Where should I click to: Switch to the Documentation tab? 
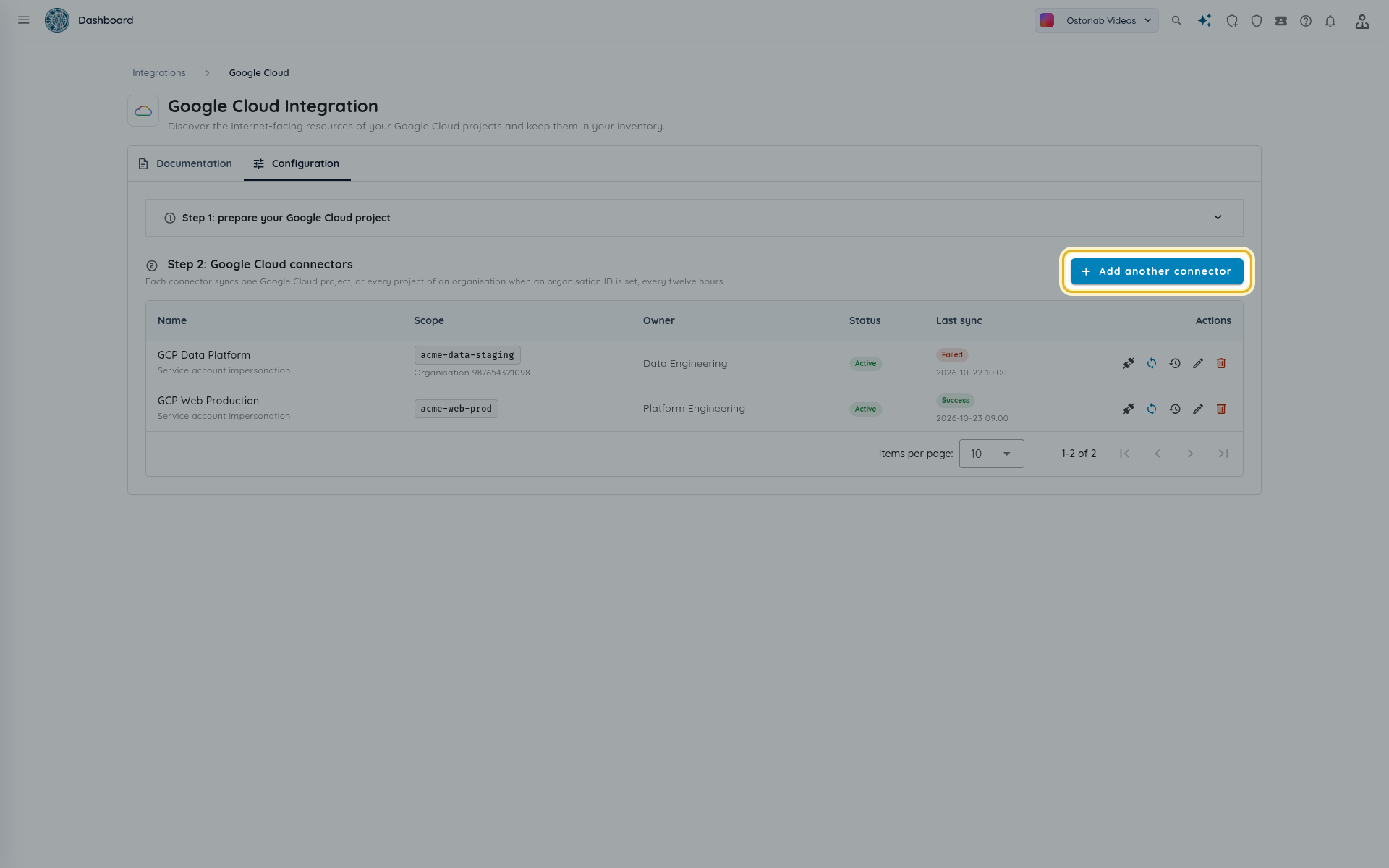(x=185, y=163)
